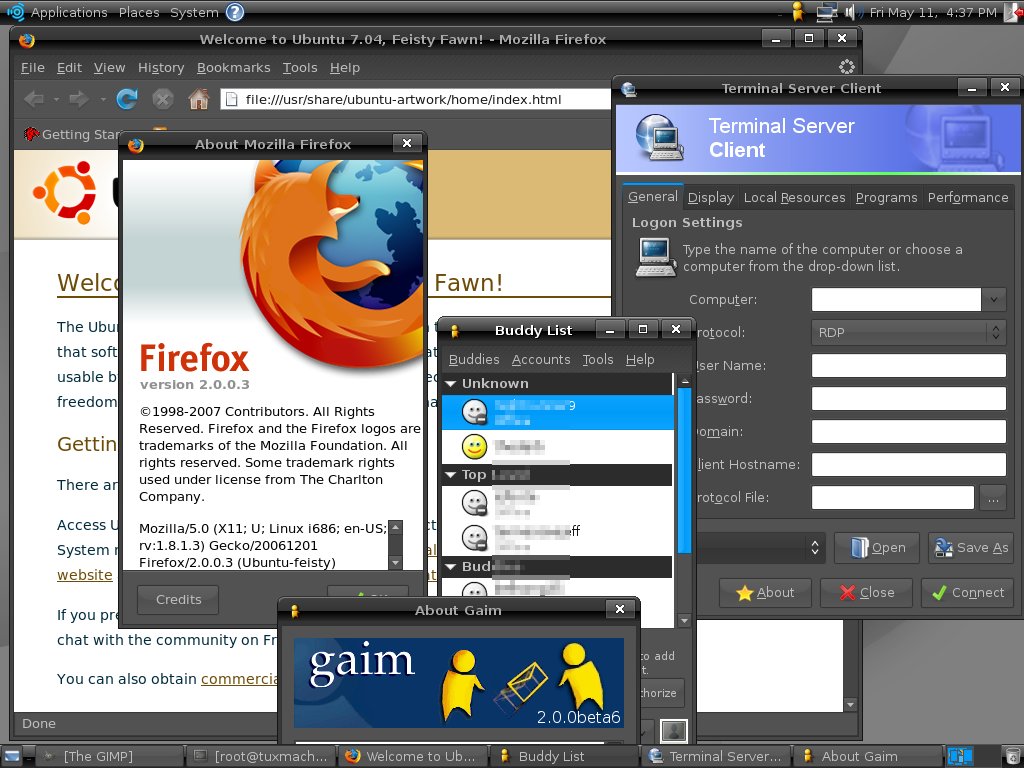Open Buddy List Buddies menu

pos(474,359)
